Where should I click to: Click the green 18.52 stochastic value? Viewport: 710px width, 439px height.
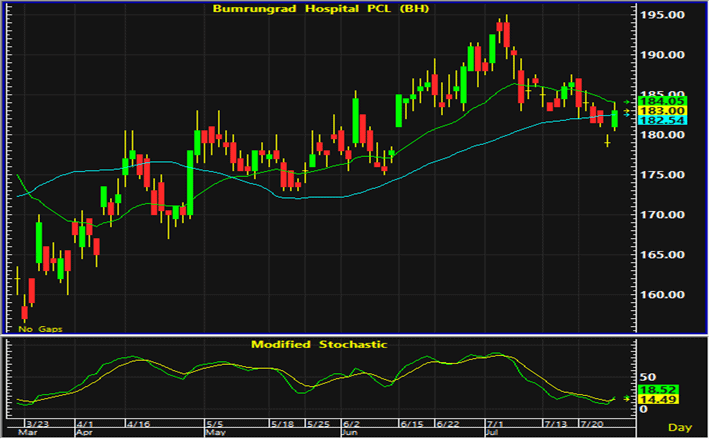(658, 390)
